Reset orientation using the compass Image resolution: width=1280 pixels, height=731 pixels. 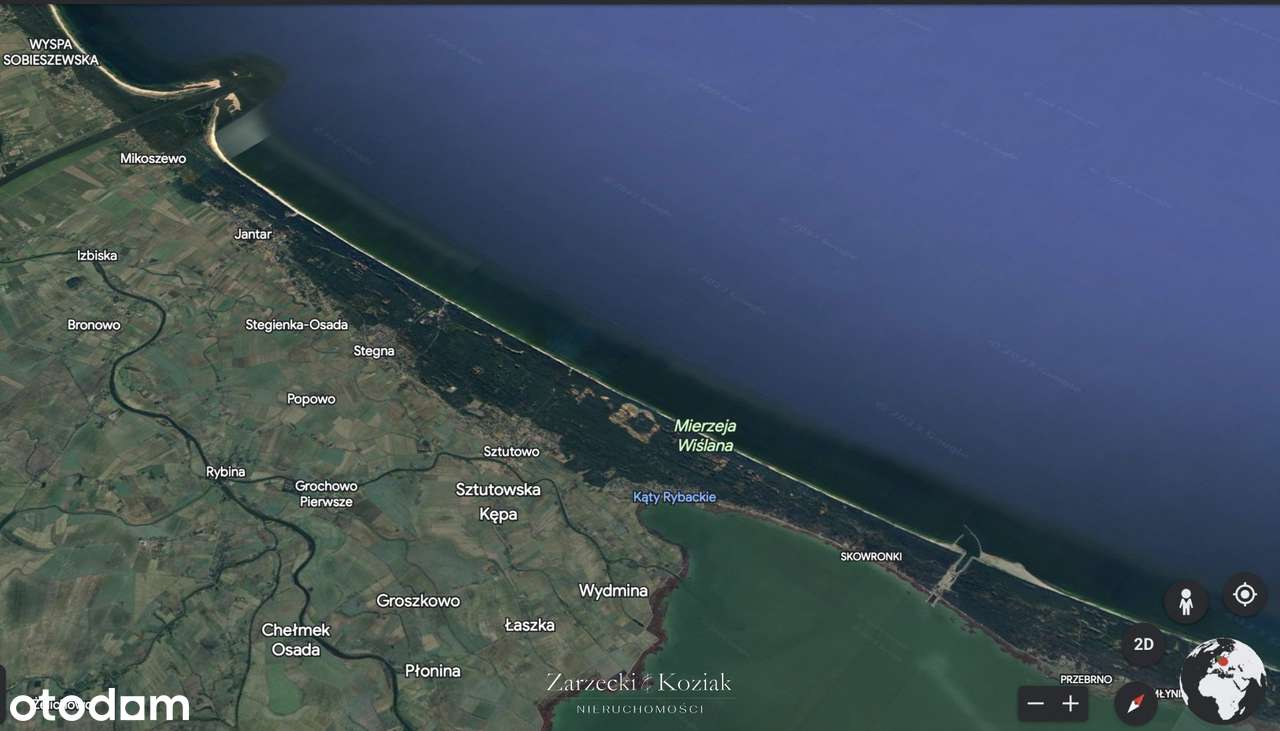[x=1136, y=704]
